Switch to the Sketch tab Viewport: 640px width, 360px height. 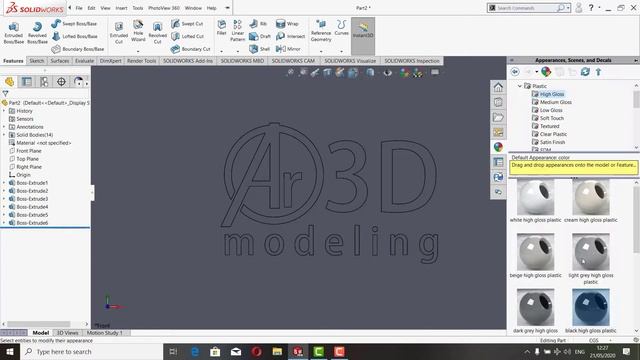click(x=37, y=61)
